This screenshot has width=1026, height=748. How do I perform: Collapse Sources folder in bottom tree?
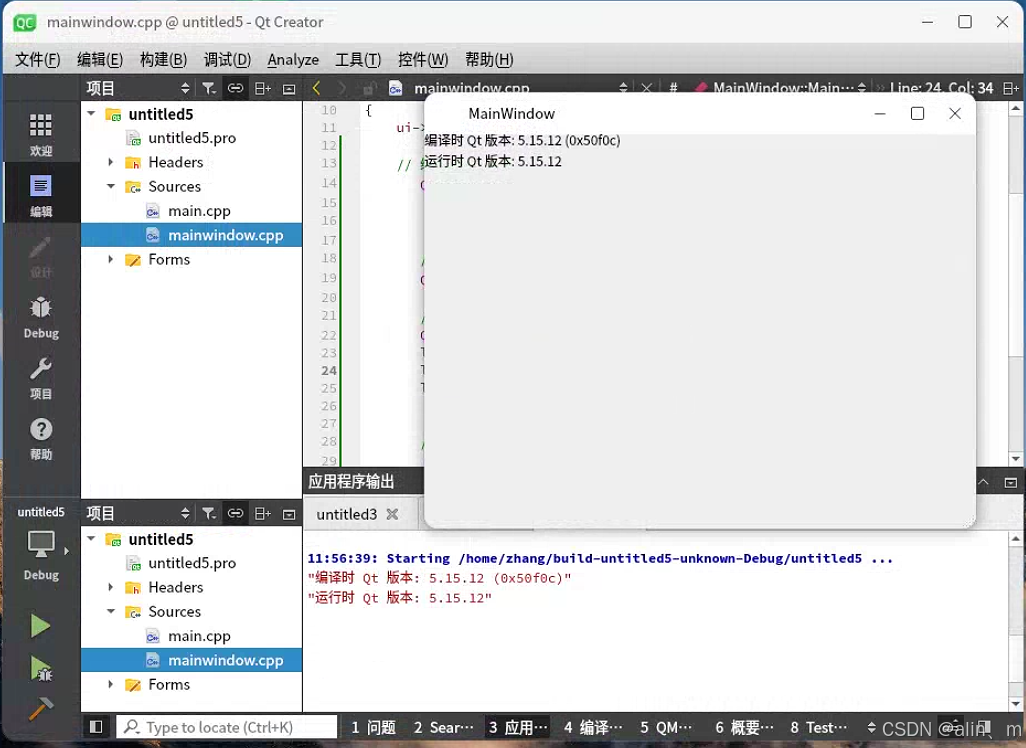(x=111, y=611)
